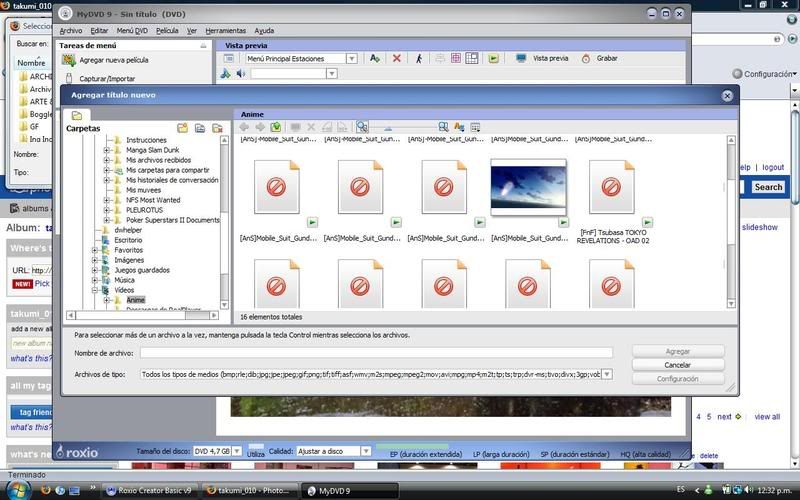
Task: Select the Escritorio item in tree
Action: point(128,240)
